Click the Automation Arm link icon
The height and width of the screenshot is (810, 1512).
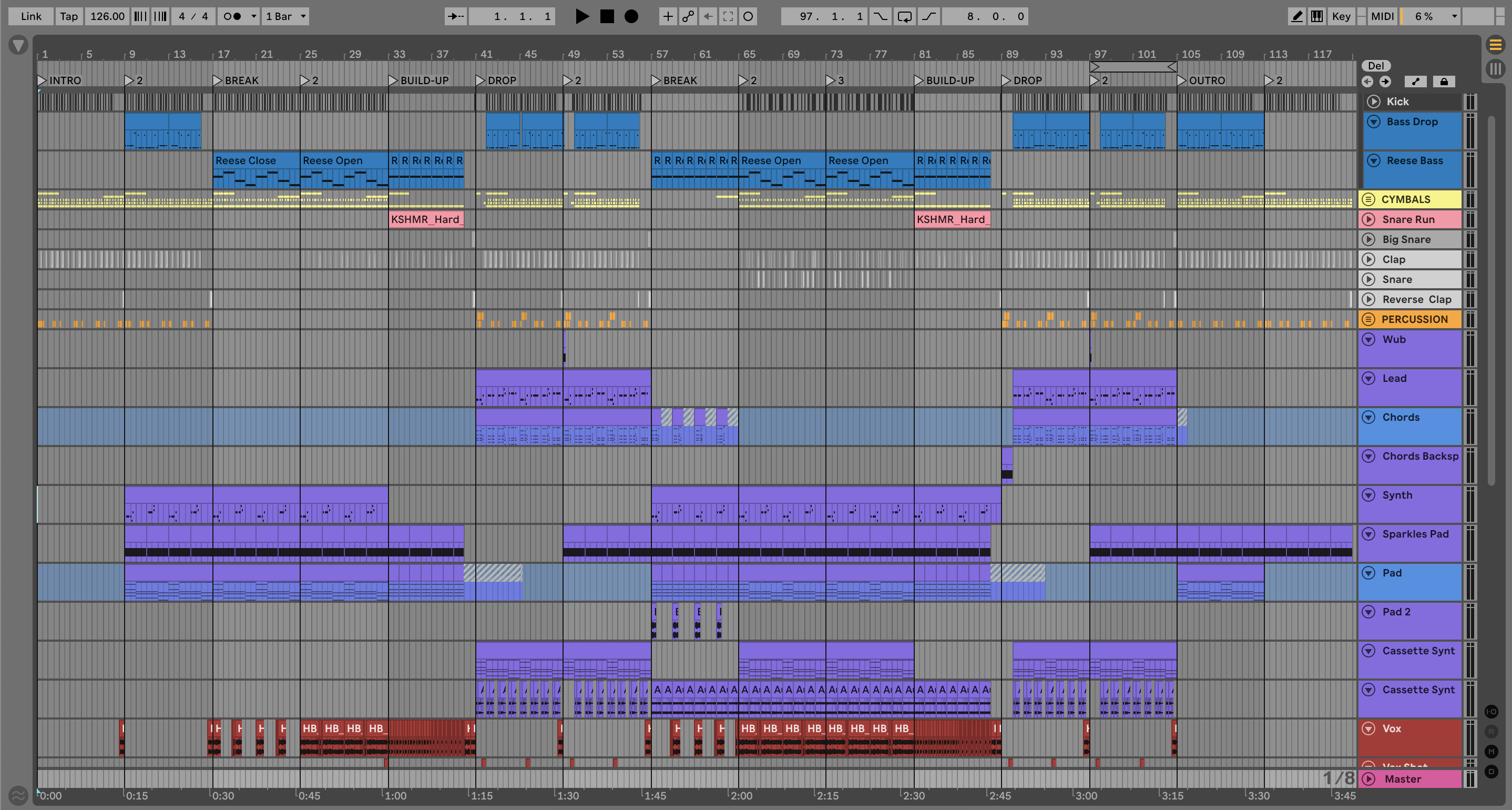(688, 16)
